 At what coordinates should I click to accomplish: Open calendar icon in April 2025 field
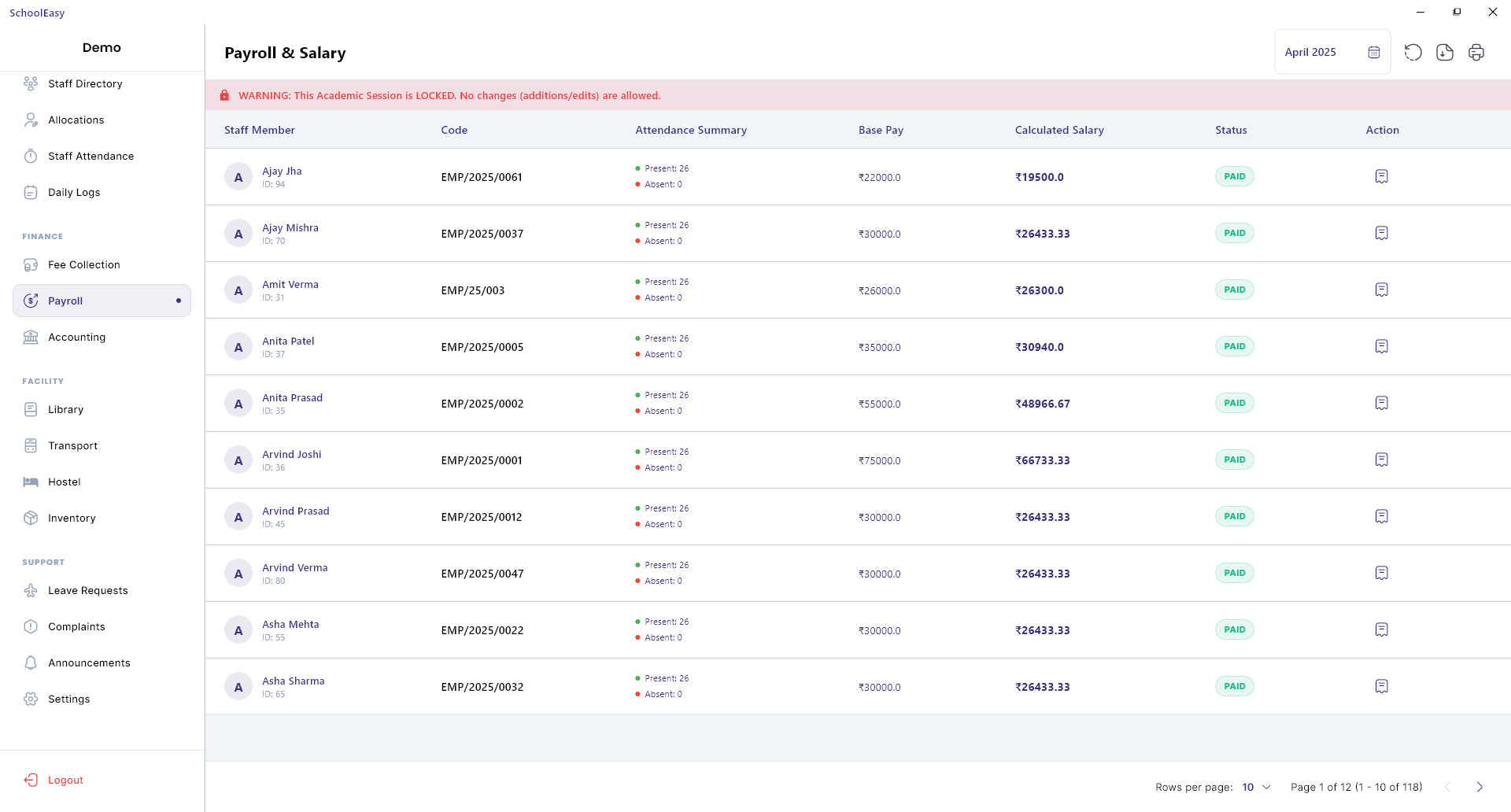point(1374,52)
